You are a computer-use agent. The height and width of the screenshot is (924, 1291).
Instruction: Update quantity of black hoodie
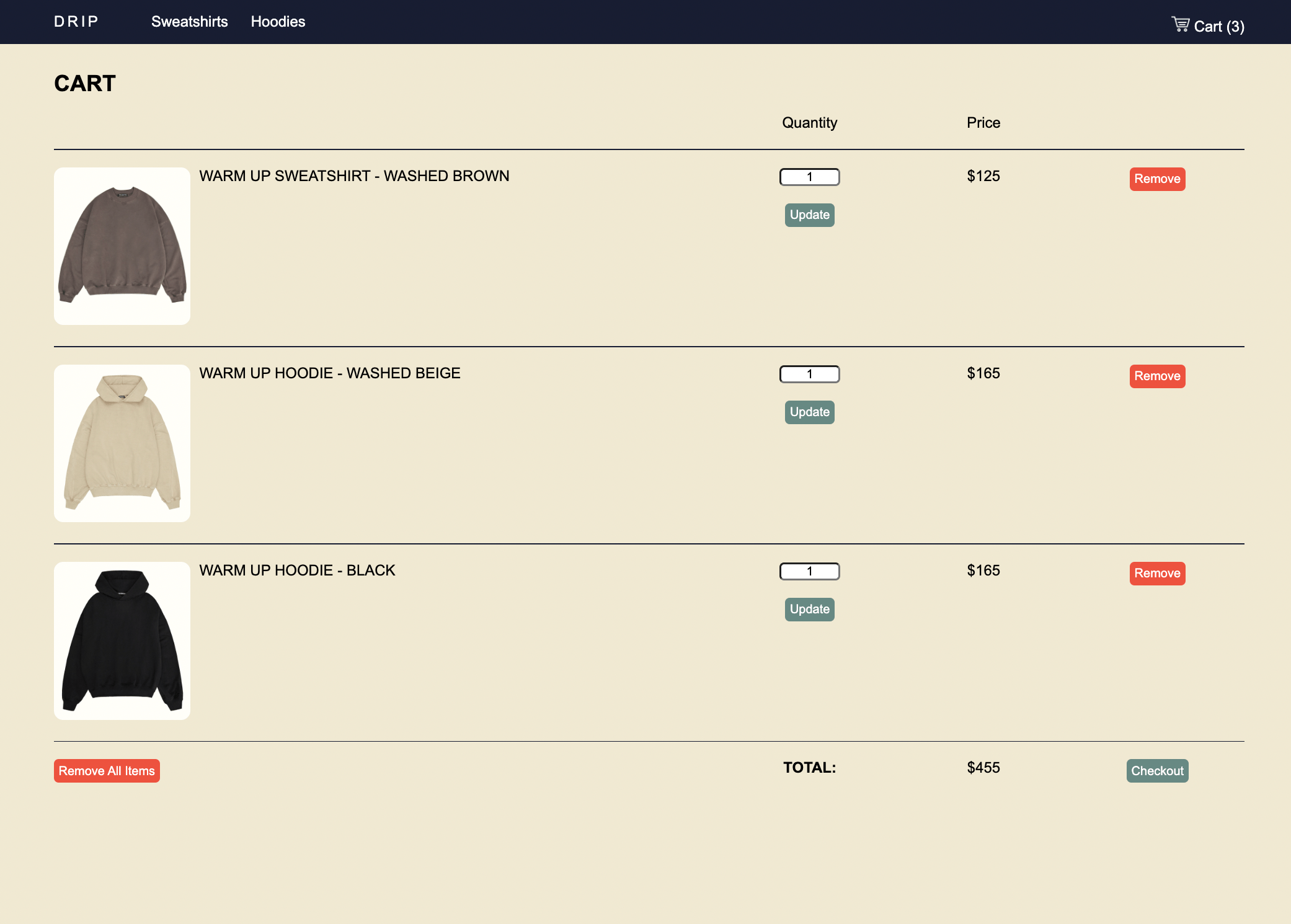tap(809, 610)
